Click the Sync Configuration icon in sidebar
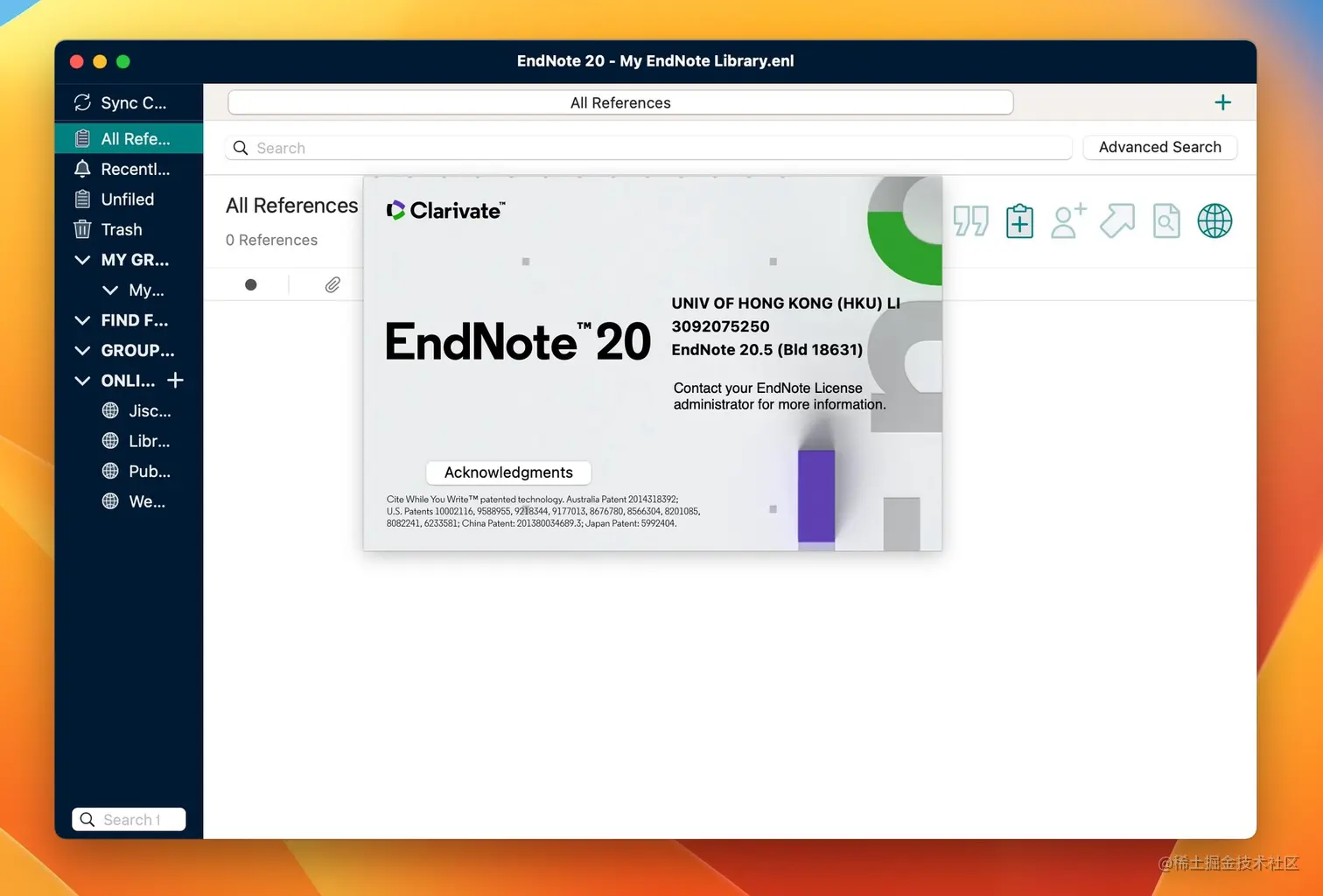1323x896 pixels. pyautogui.click(x=82, y=102)
